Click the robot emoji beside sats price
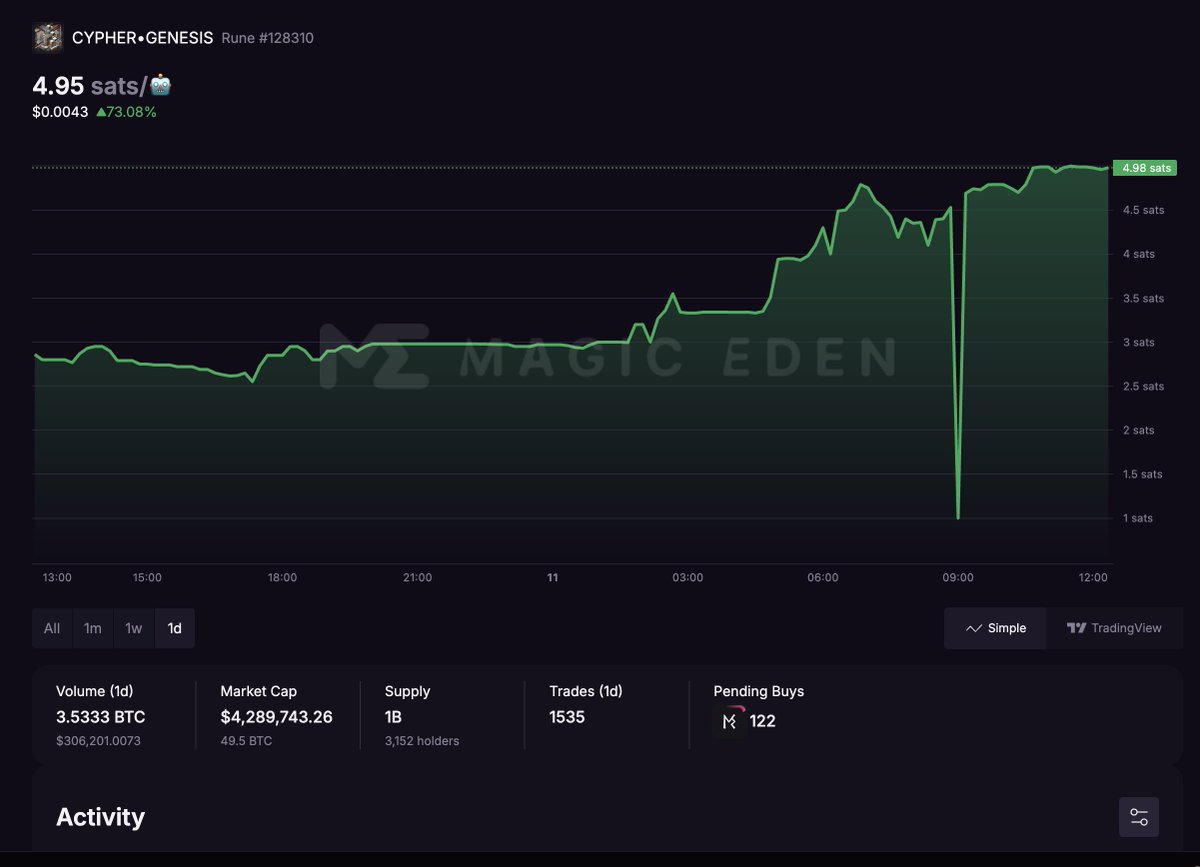 pos(161,85)
